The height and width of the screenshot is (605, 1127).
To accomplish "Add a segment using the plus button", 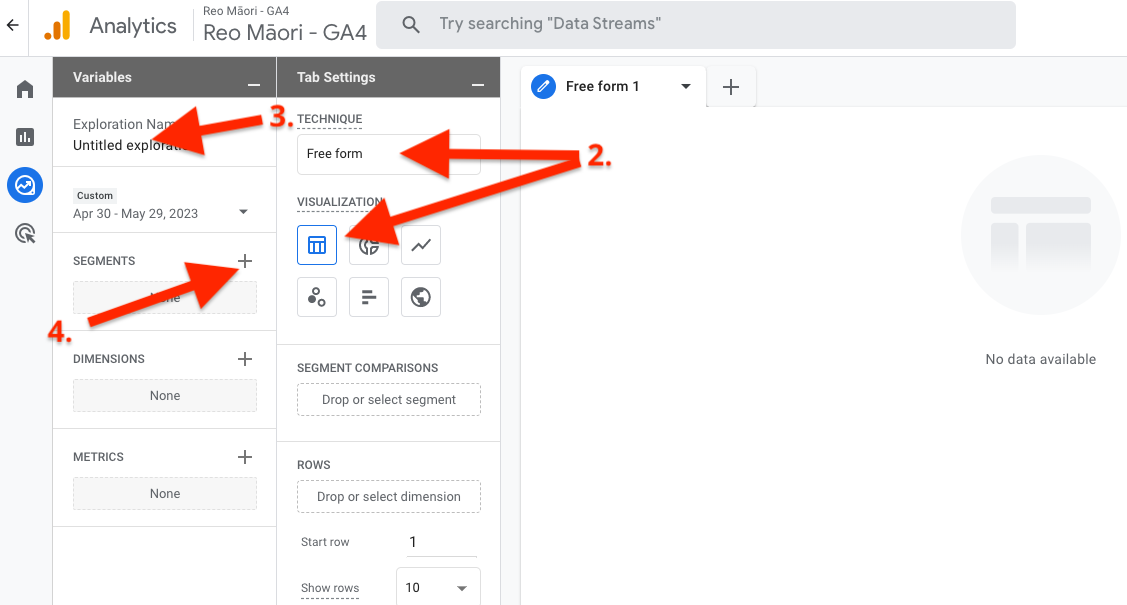I will point(245,260).
